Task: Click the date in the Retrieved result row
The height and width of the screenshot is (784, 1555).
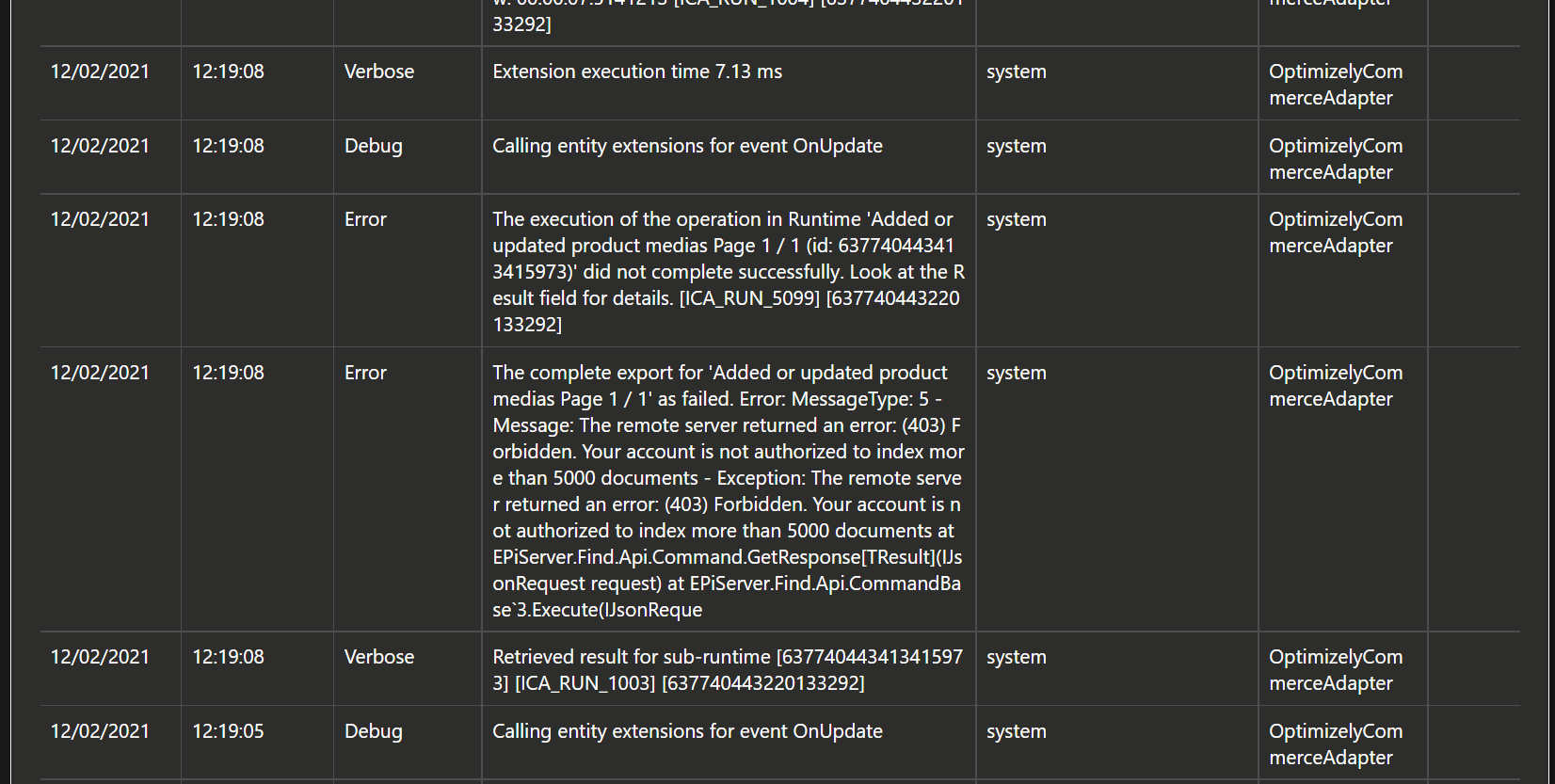Action: [100, 657]
